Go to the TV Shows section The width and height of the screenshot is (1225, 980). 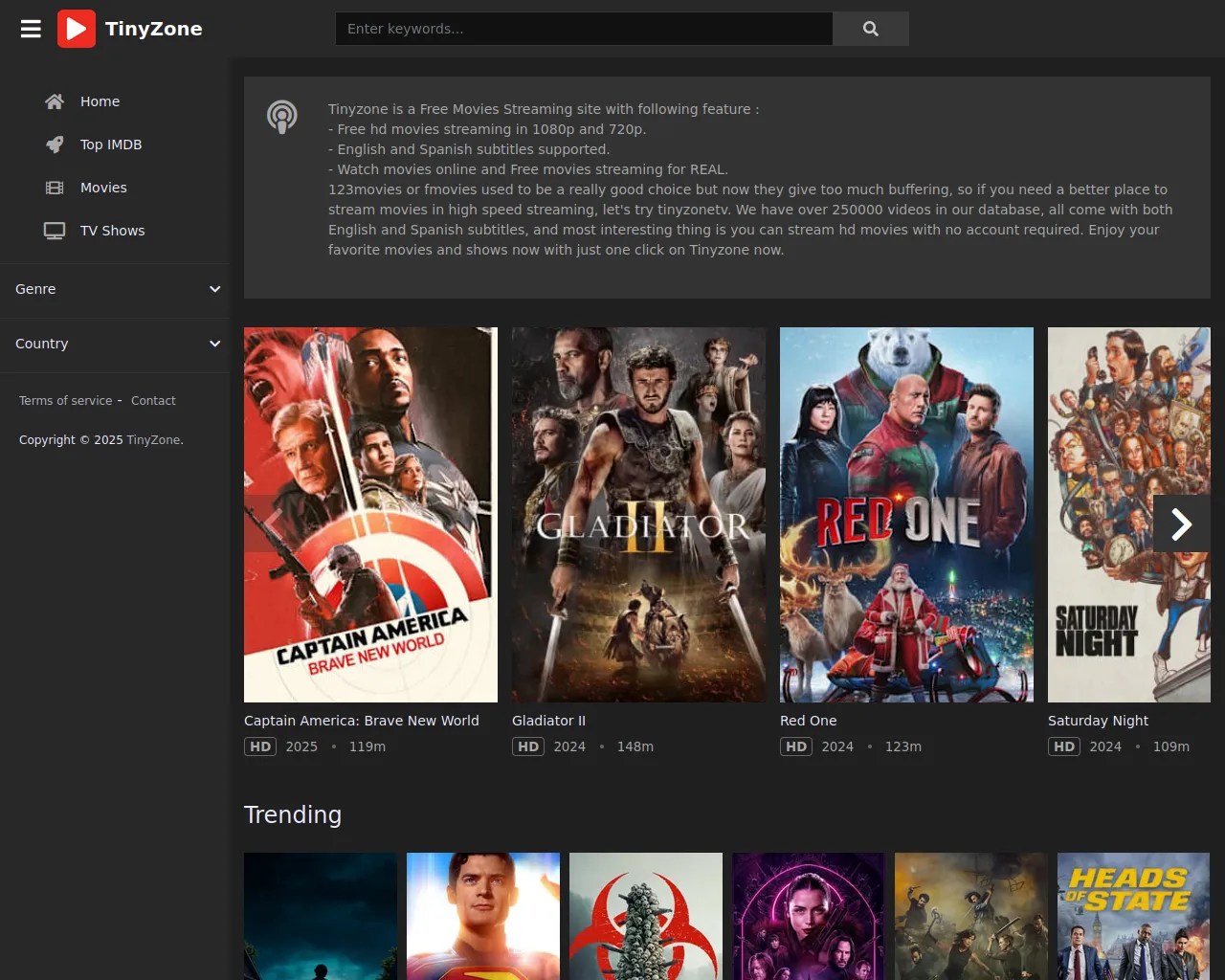[112, 231]
